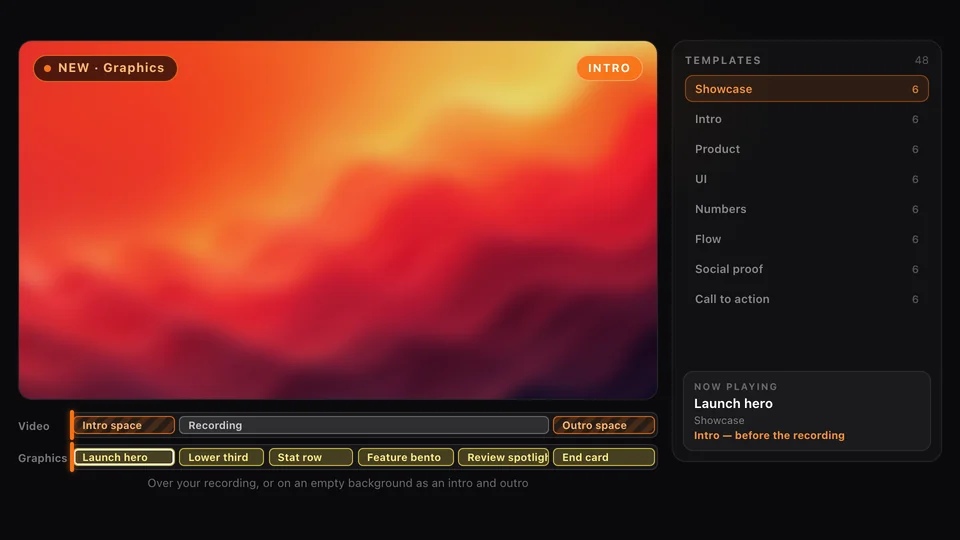This screenshot has width=960, height=540.
Task: Click the 'Over your recording' caption text
Action: (x=338, y=483)
